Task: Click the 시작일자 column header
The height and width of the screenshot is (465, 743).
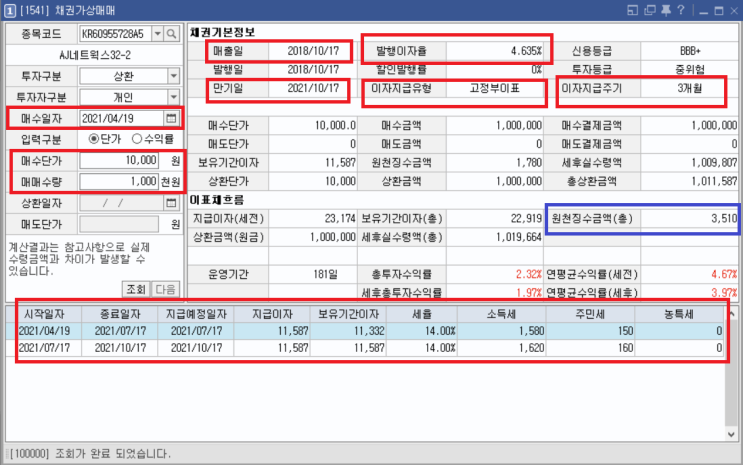Action: tap(44, 314)
